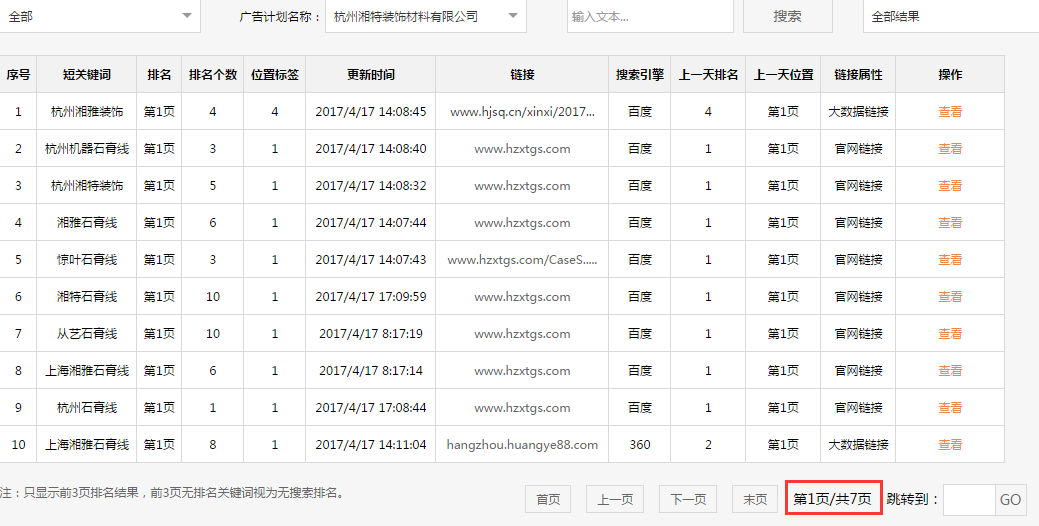This screenshot has height=526, width=1039.
Task: Click the 链接属性 column header
Action: [x=858, y=75]
